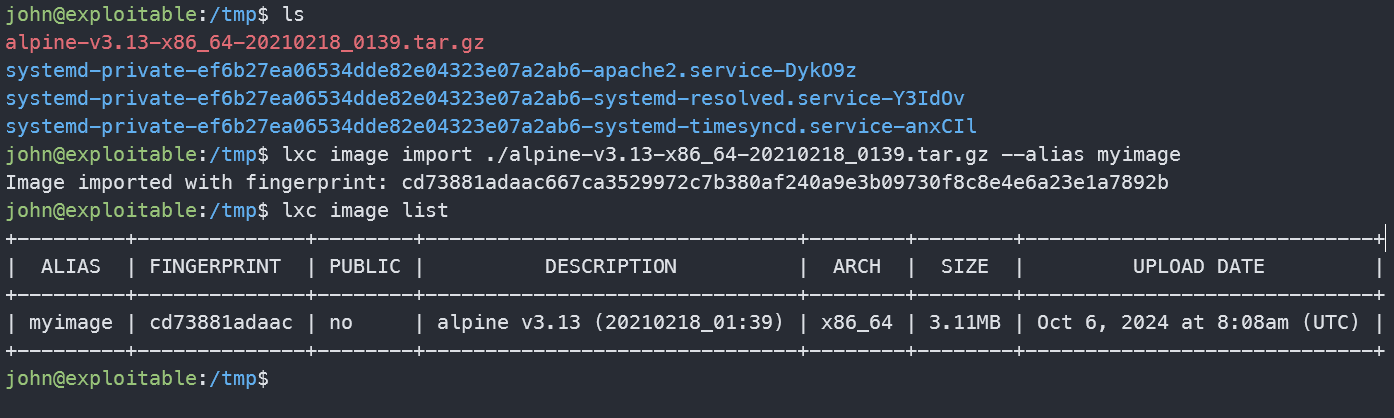
Task: Select the SIZE column header
Action: [965, 267]
